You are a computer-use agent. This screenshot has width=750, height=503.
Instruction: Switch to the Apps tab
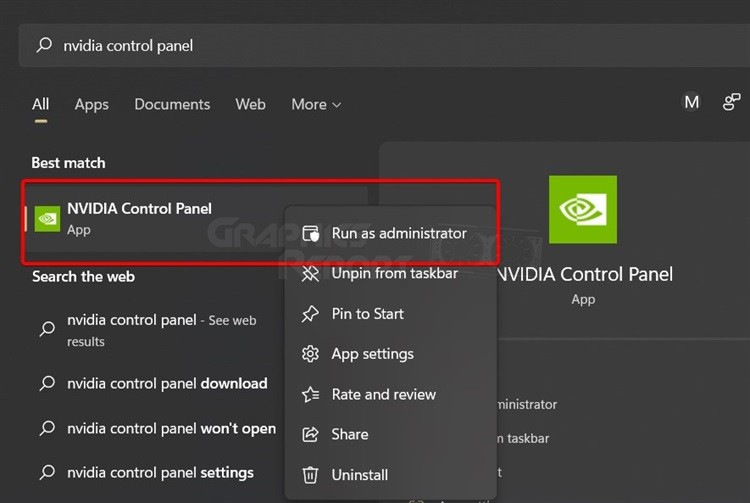tap(91, 104)
